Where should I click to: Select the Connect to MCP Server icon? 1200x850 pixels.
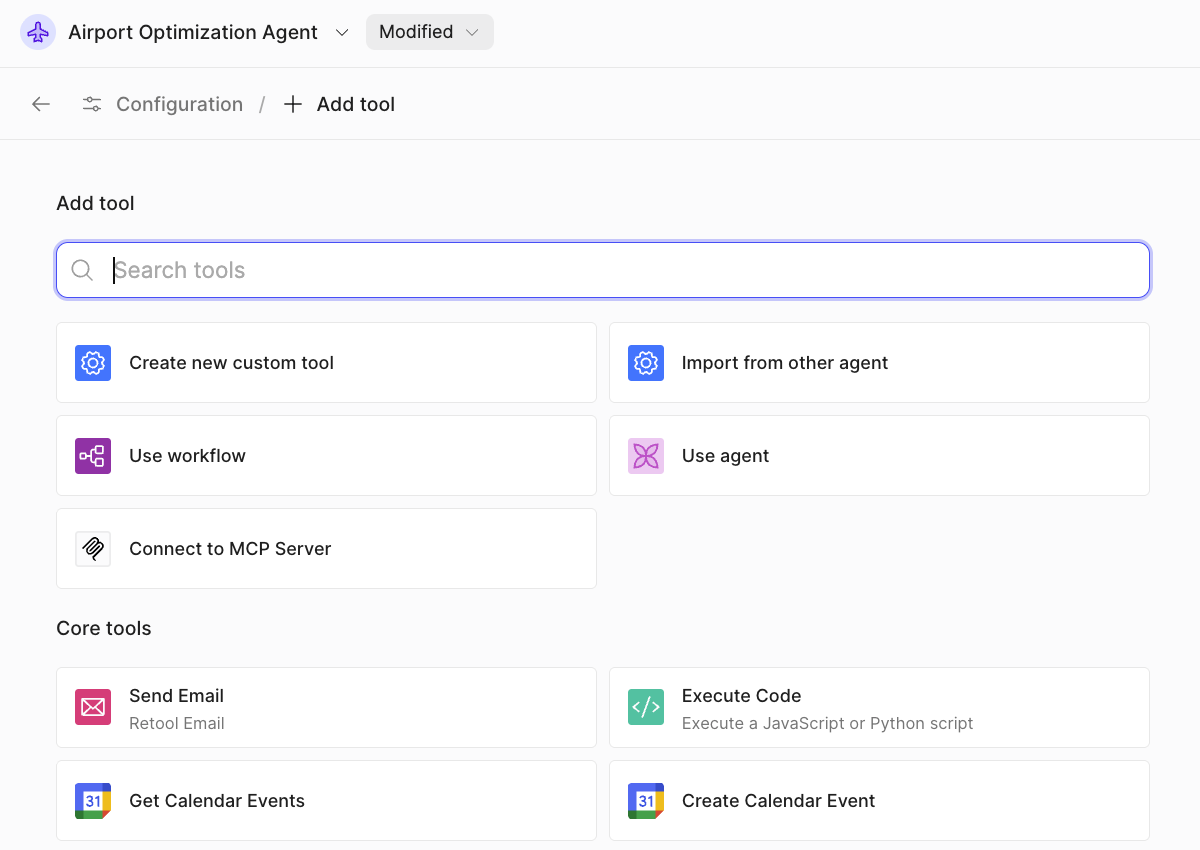[92, 548]
